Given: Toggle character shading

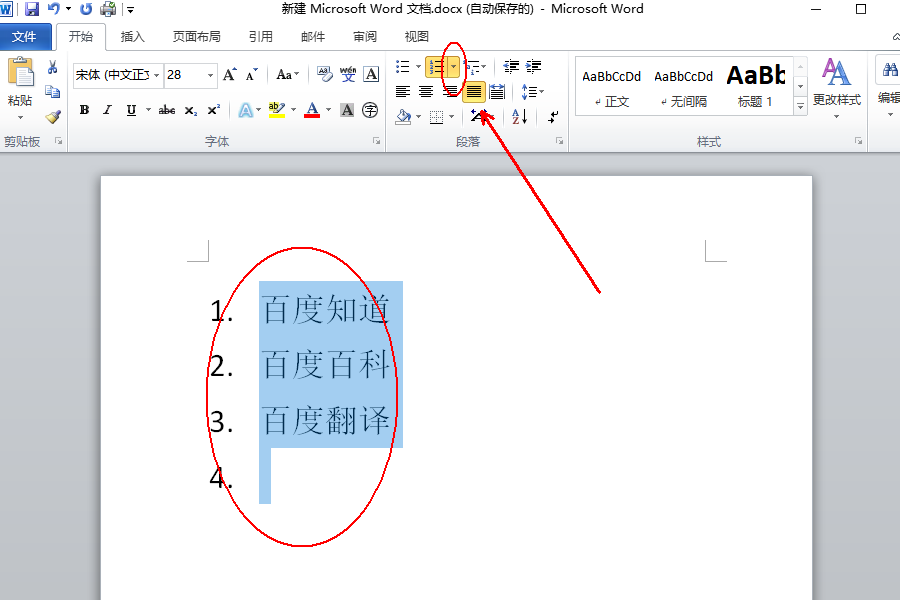Looking at the screenshot, I should pyautogui.click(x=347, y=110).
